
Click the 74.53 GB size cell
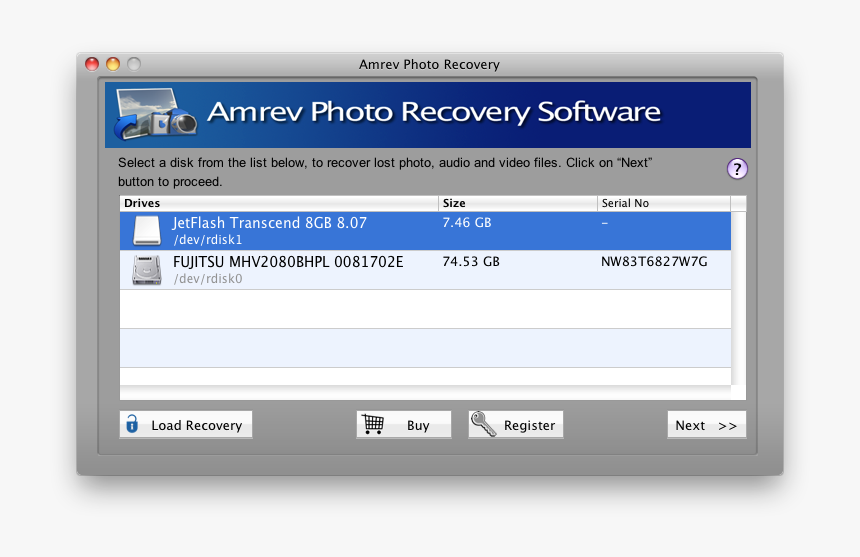point(471,262)
